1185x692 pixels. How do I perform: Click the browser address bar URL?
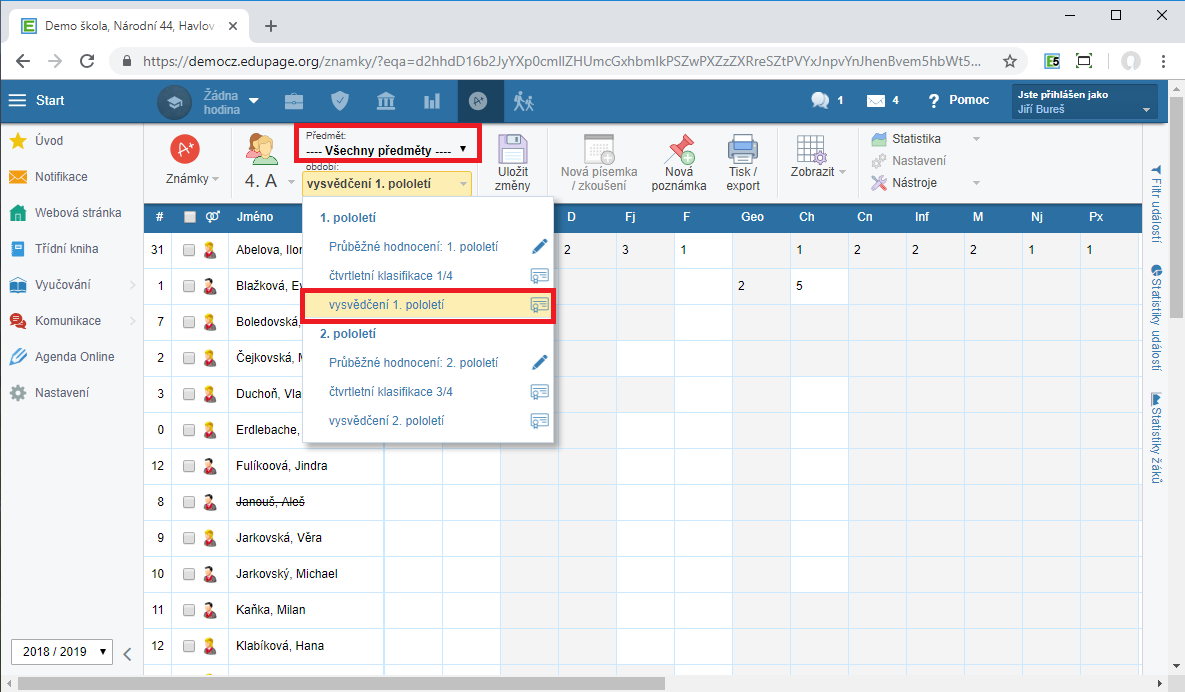(562, 61)
